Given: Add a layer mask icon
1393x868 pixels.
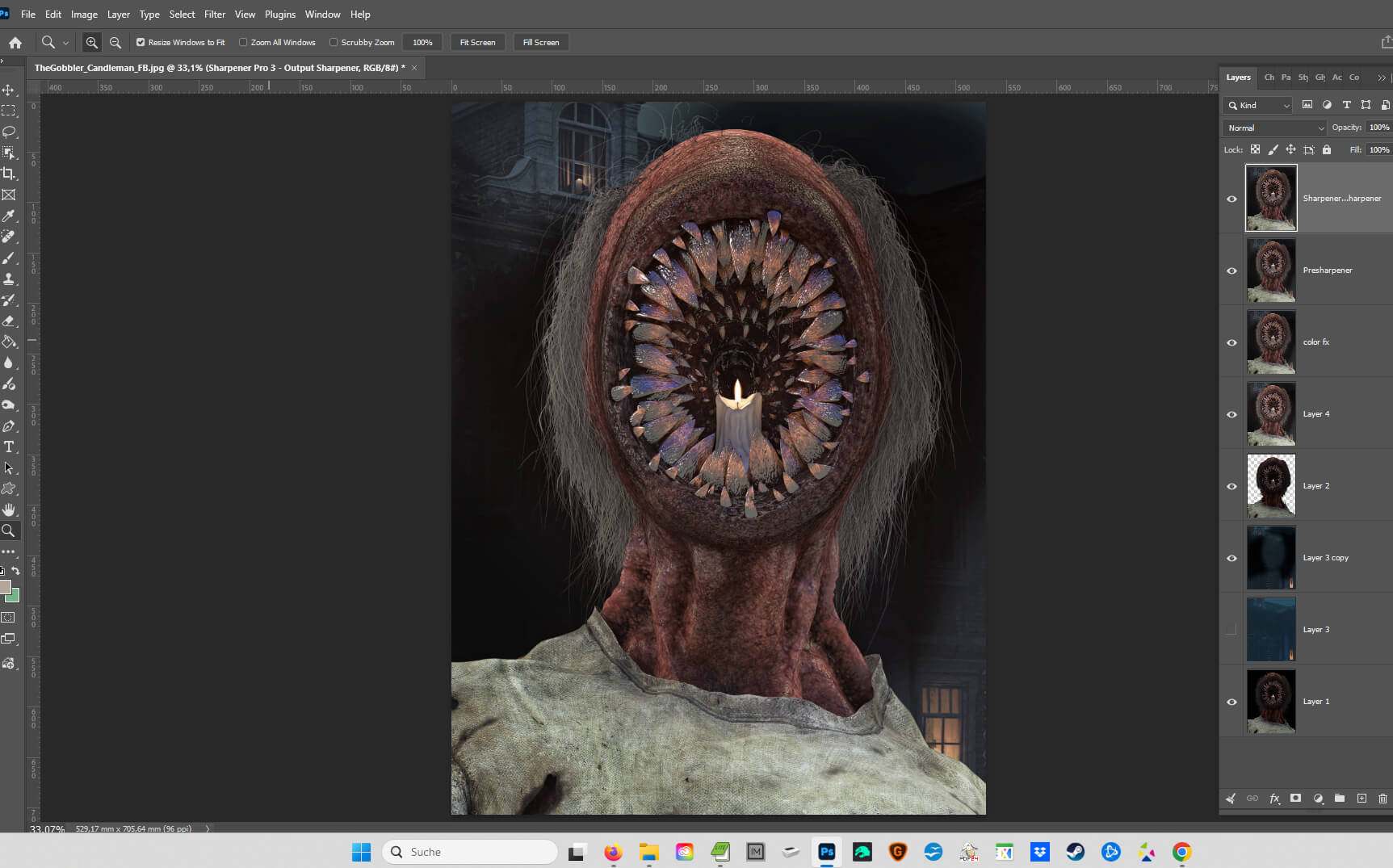Looking at the screenshot, I should [1295, 798].
